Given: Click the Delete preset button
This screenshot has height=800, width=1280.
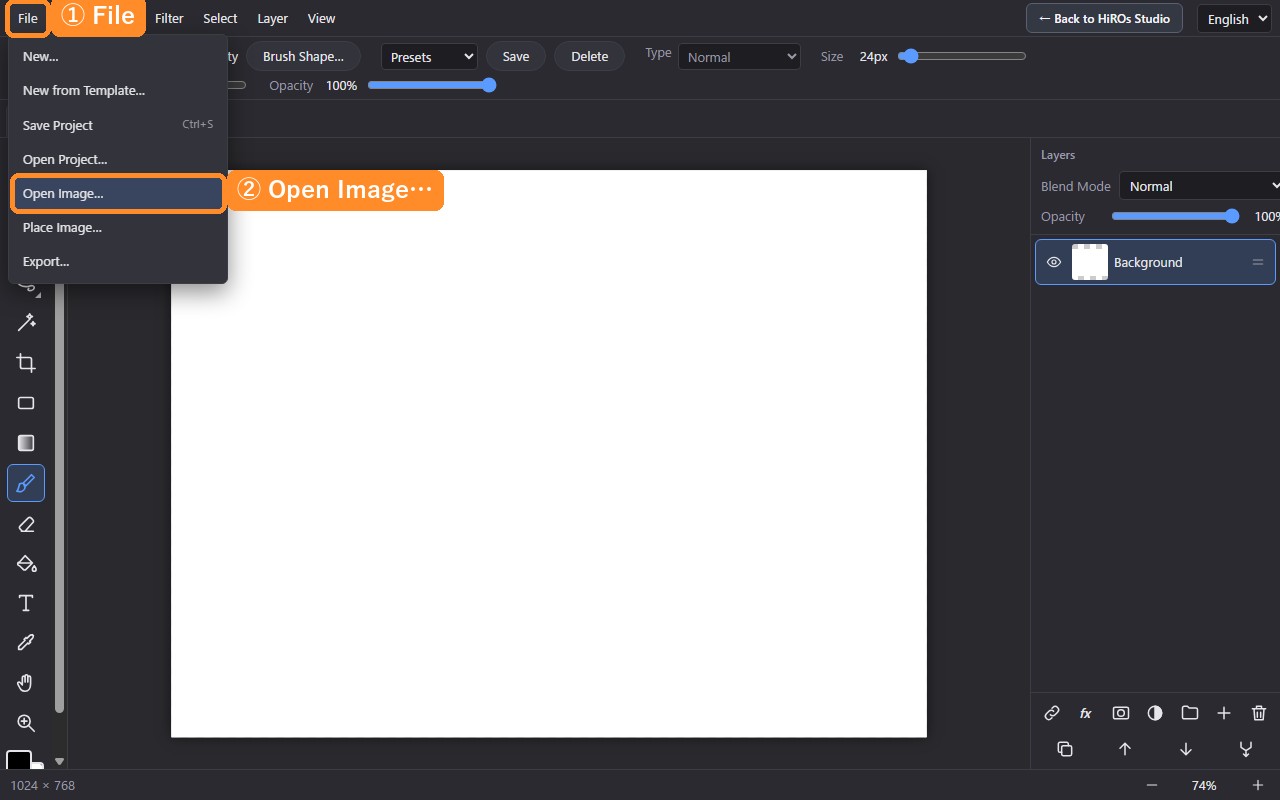Looking at the screenshot, I should pyautogui.click(x=589, y=57).
